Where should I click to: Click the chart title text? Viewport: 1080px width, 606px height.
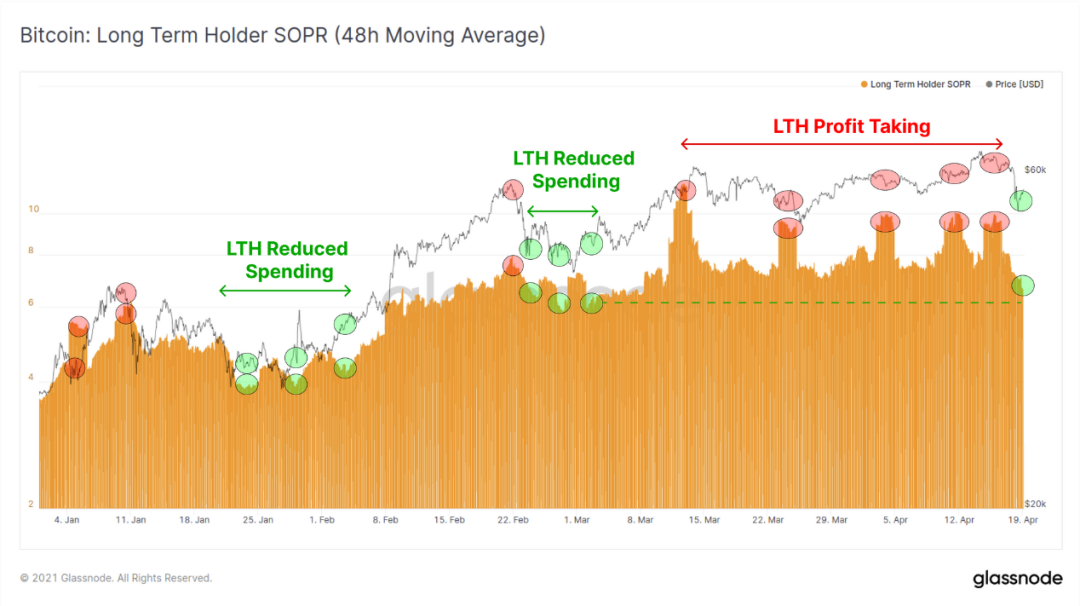[x=282, y=35]
